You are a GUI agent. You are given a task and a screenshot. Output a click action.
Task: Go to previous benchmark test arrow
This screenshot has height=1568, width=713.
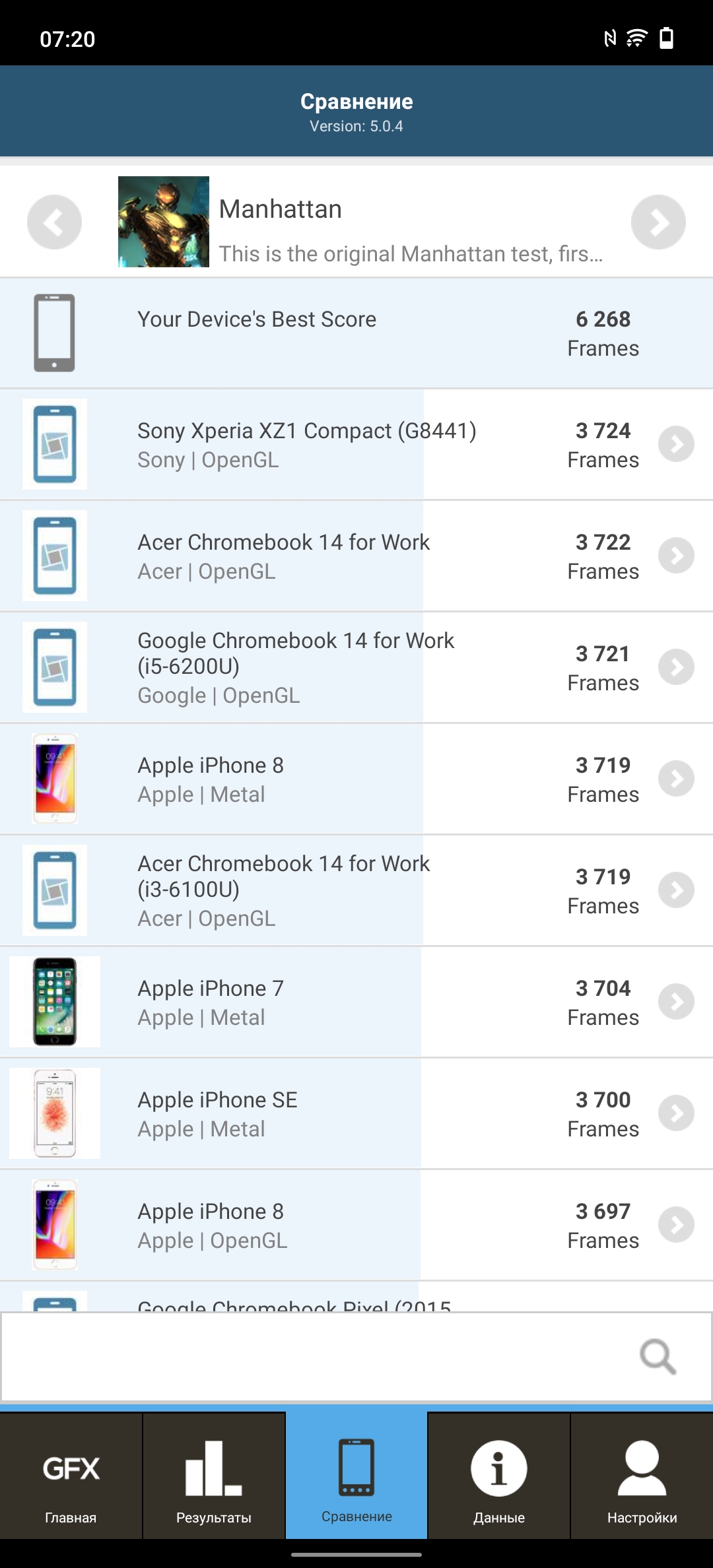pos(54,222)
